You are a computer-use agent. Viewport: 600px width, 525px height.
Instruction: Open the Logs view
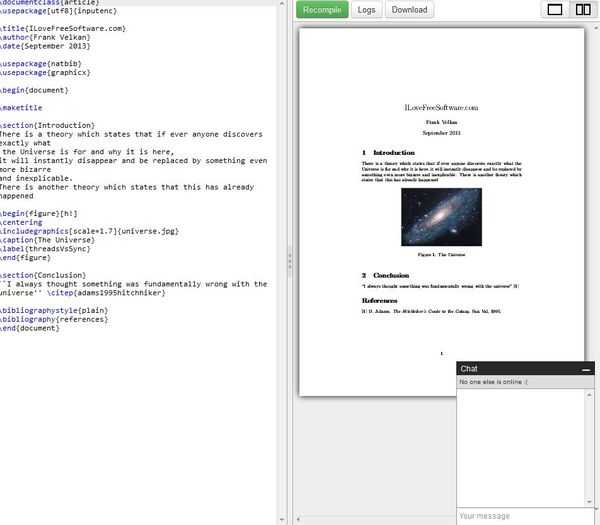click(366, 10)
